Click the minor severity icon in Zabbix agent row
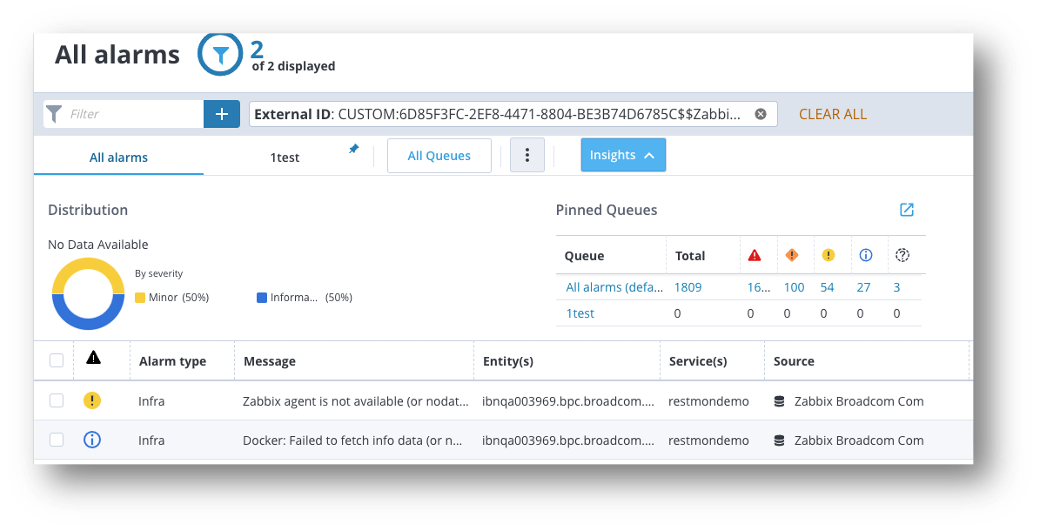Viewport: 1039px width, 531px height. [92, 400]
